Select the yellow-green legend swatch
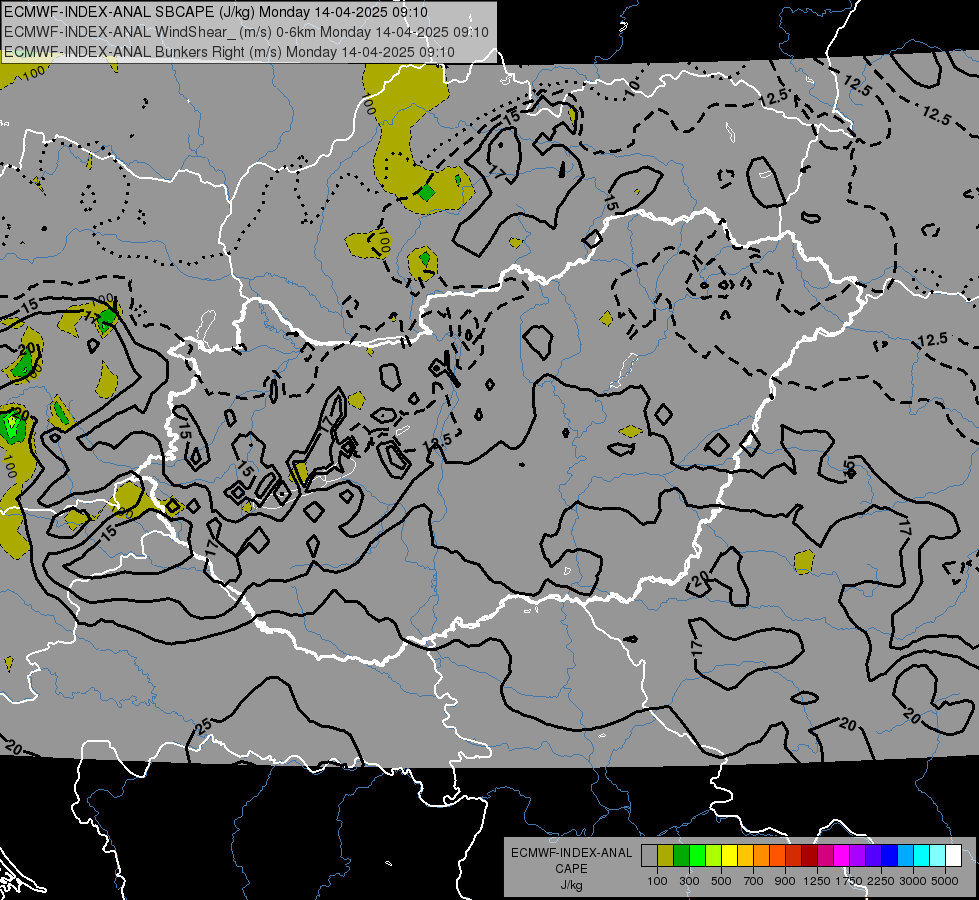Screen dimensions: 979x900 pyautogui.click(x=714, y=856)
